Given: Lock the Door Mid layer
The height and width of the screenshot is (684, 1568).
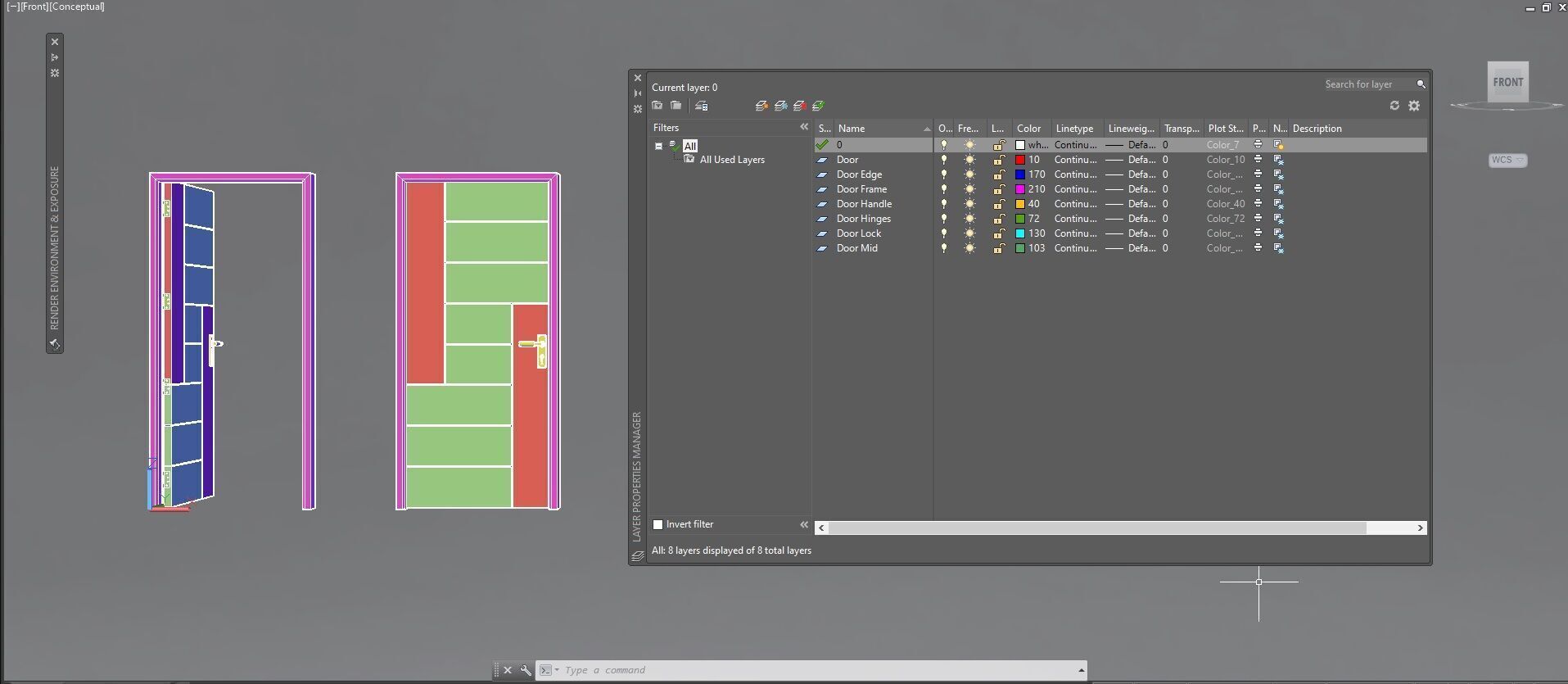Looking at the screenshot, I should 999,248.
